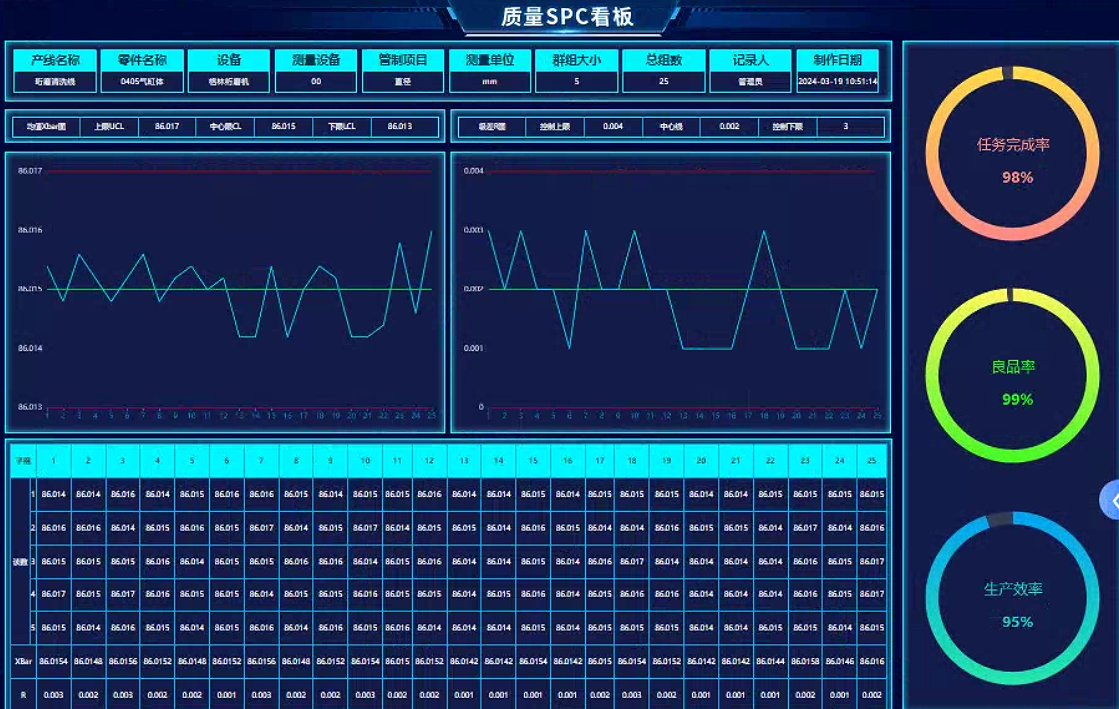Select column 25 header in data table

pyautogui.click(x=871, y=461)
